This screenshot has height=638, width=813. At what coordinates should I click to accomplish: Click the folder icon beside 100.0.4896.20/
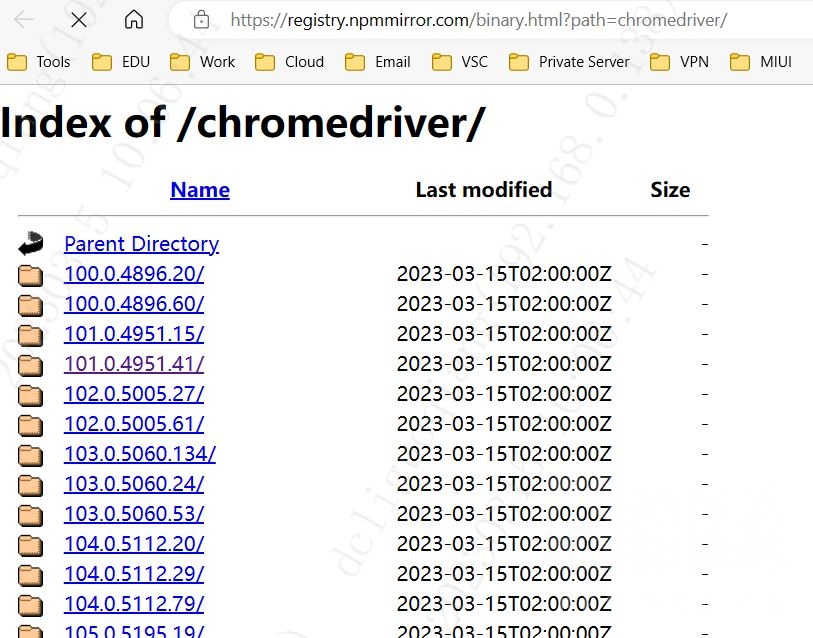(x=30, y=274)
